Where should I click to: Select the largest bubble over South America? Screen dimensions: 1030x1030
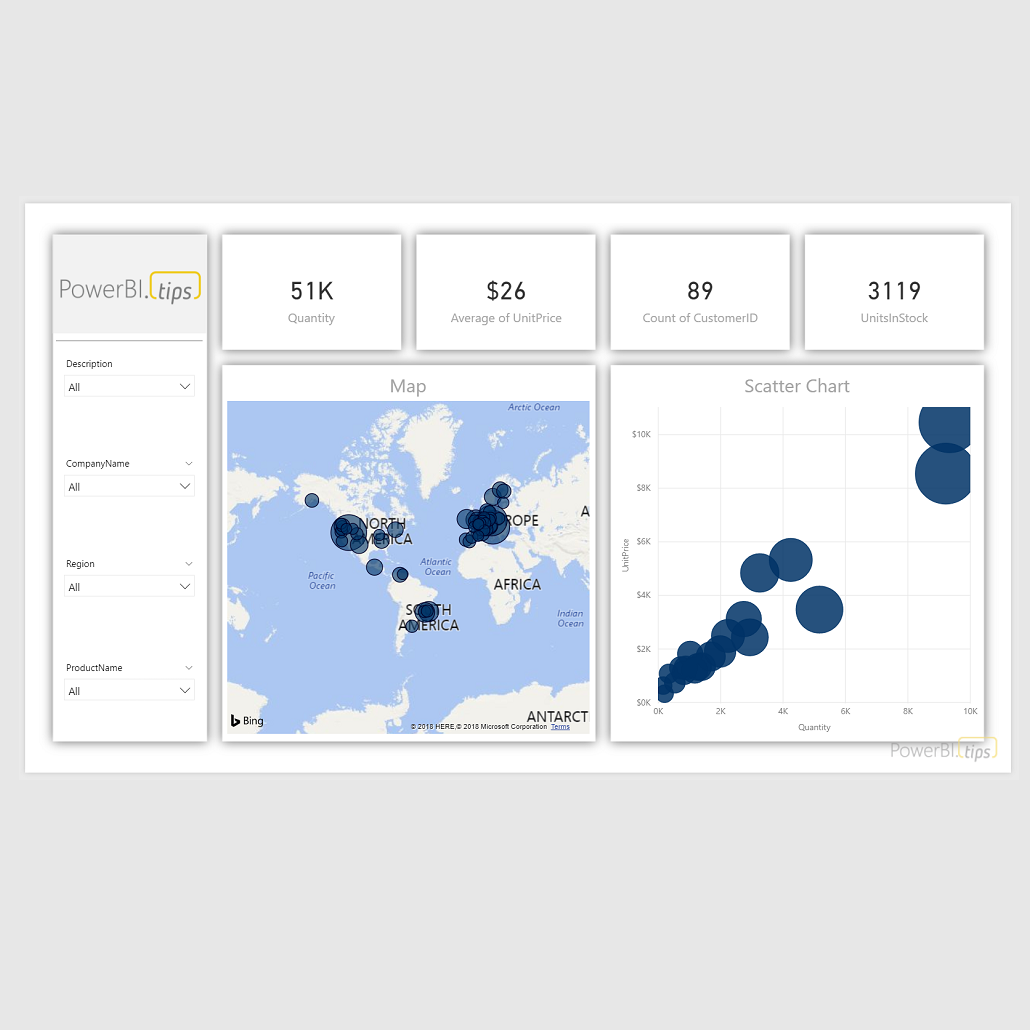point(427,610)
